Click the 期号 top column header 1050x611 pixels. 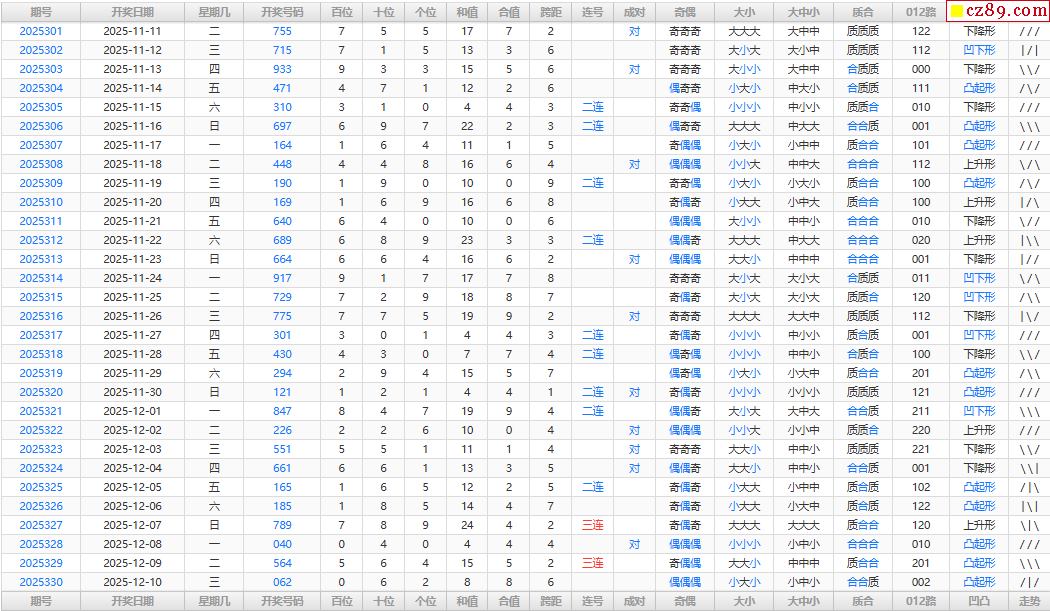(41, 12)
